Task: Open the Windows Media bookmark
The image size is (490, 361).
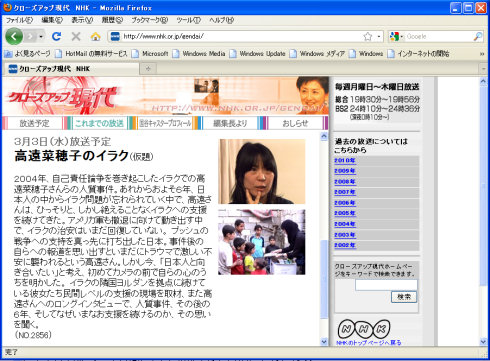Action: [x=199, y=53]
